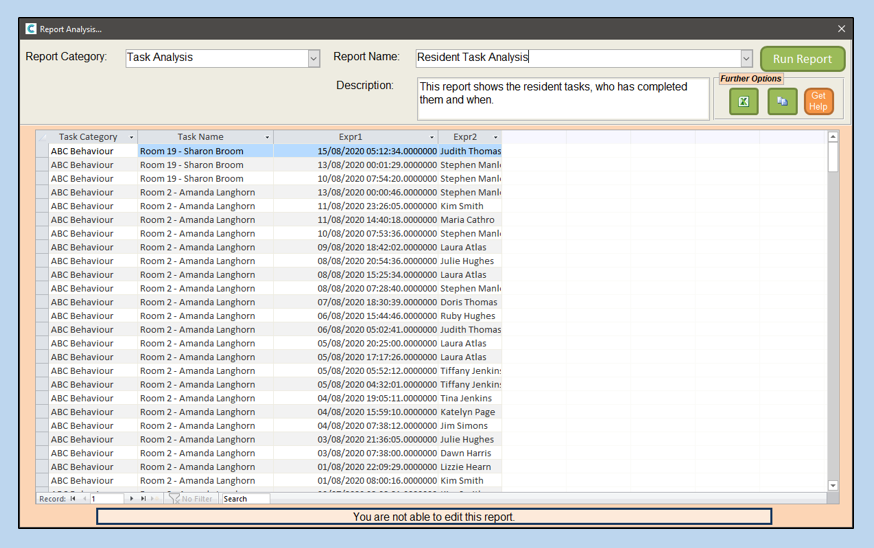The width and height of the screenshot is (874, 548).
Task: Click the scroll down arrow of table scrollbar
Action: (x=833, y=485)
